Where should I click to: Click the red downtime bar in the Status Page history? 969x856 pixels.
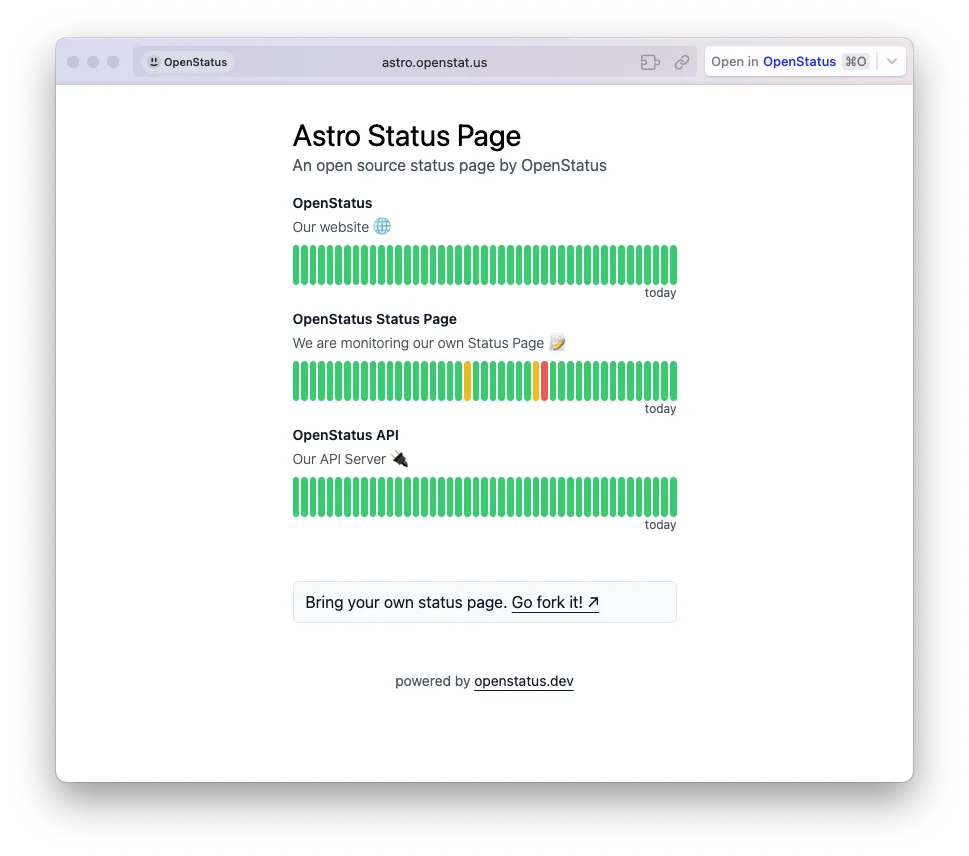tap(544, 380)
